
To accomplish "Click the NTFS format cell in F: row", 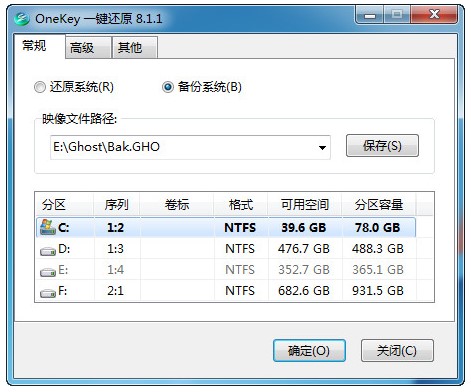I will (x=240, y=291).
